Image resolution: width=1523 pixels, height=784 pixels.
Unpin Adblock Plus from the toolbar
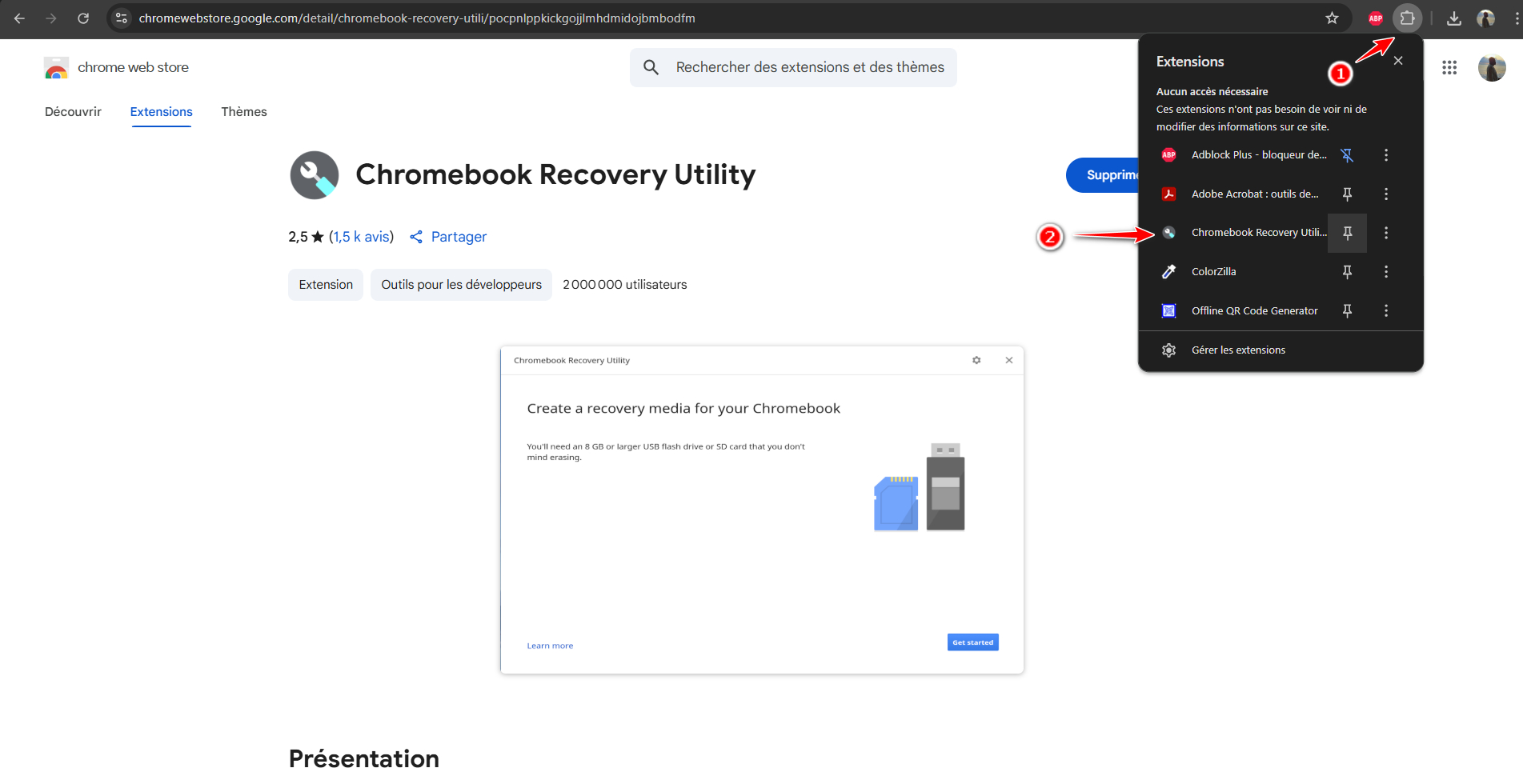point(1347,155)
